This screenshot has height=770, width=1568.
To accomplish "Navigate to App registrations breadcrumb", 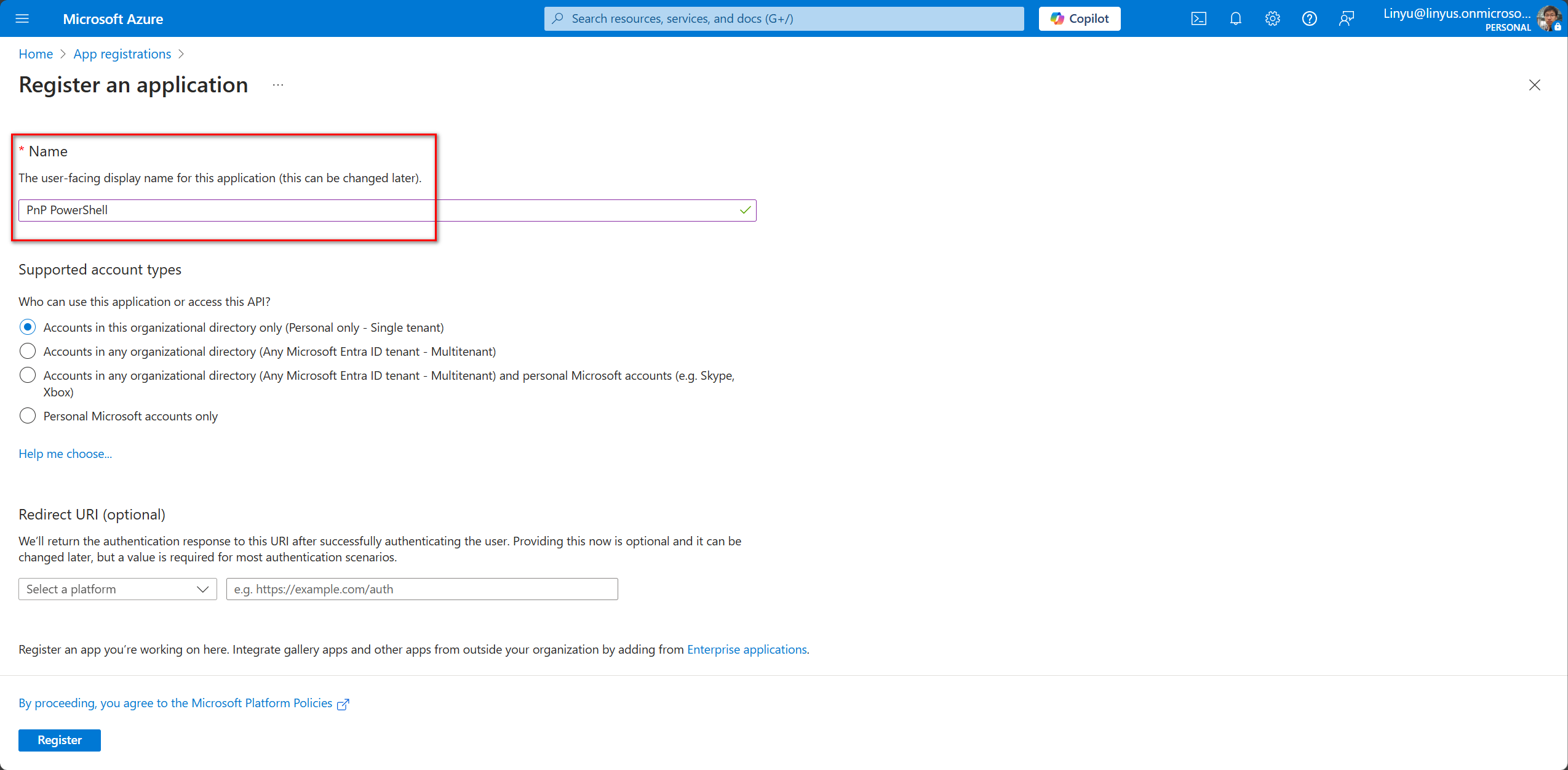I will (122, 54).
